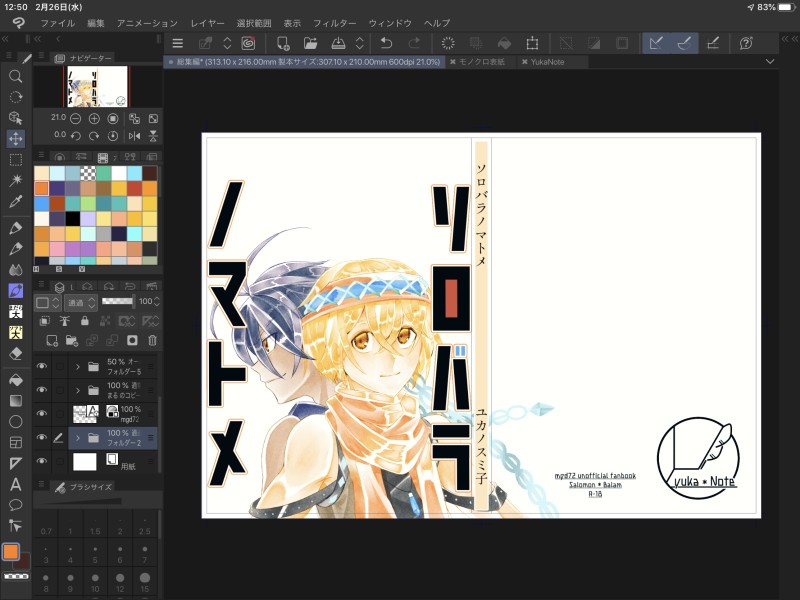
Task: Open the ナビゲーター palette tab
Action: [84, 58]
